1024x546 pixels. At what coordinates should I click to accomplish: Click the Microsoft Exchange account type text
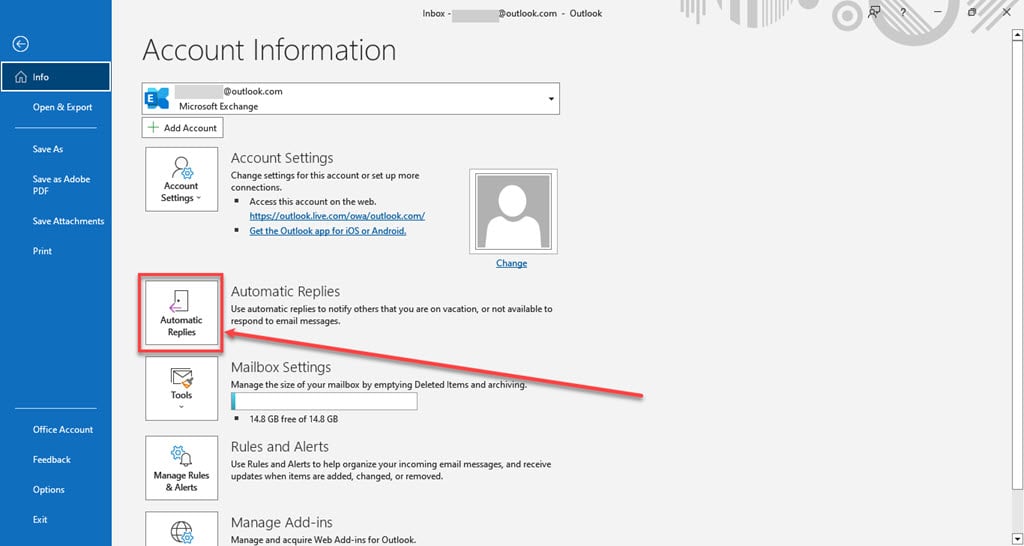[x=219, y=106]
